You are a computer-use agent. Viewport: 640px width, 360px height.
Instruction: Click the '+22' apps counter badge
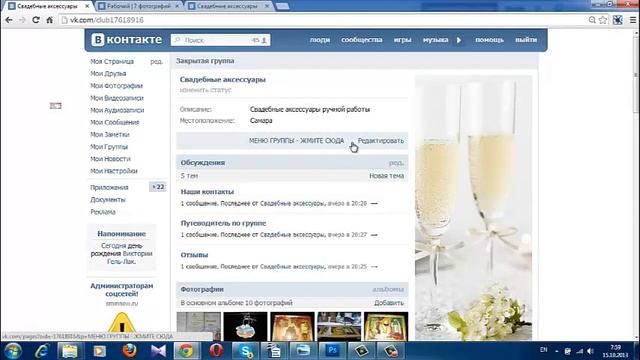[x=158, y=187]
